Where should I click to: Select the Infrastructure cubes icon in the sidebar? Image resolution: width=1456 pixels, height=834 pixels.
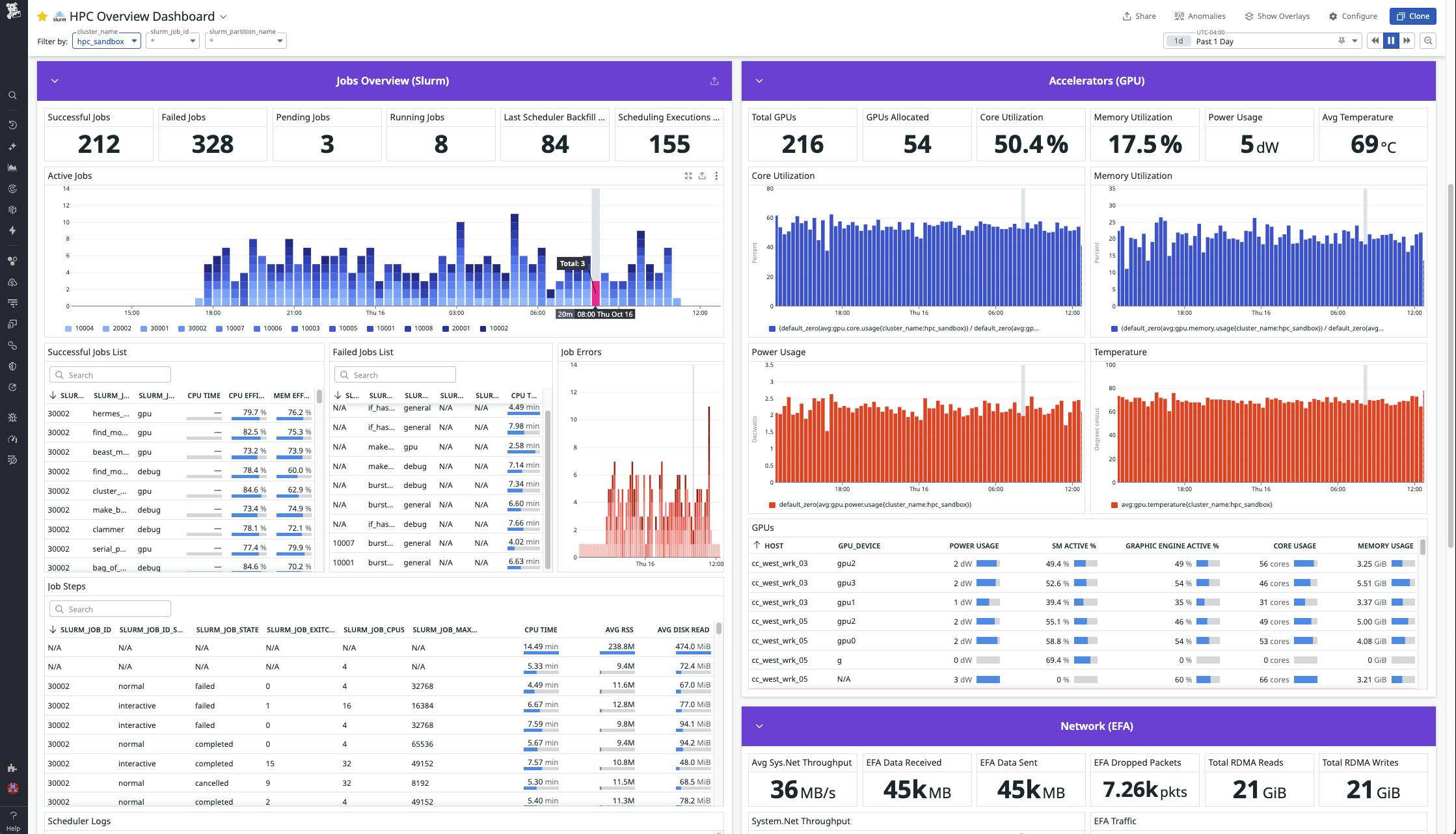[x=12, y=209]
